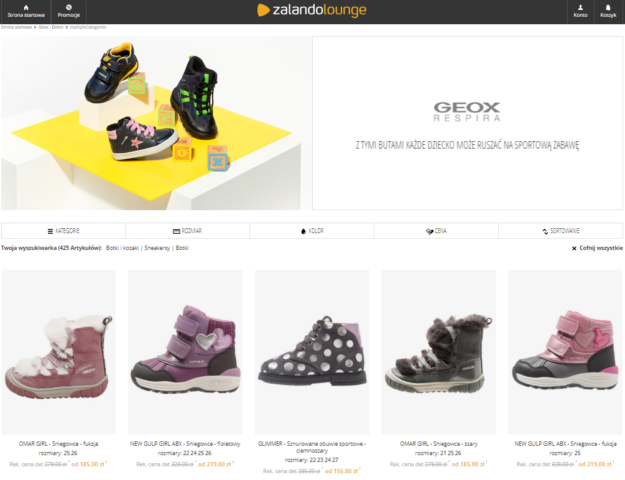Remove the Botki i kozaki filter
This screenshot has height=480, width=625.
click(x=122, y=248)
